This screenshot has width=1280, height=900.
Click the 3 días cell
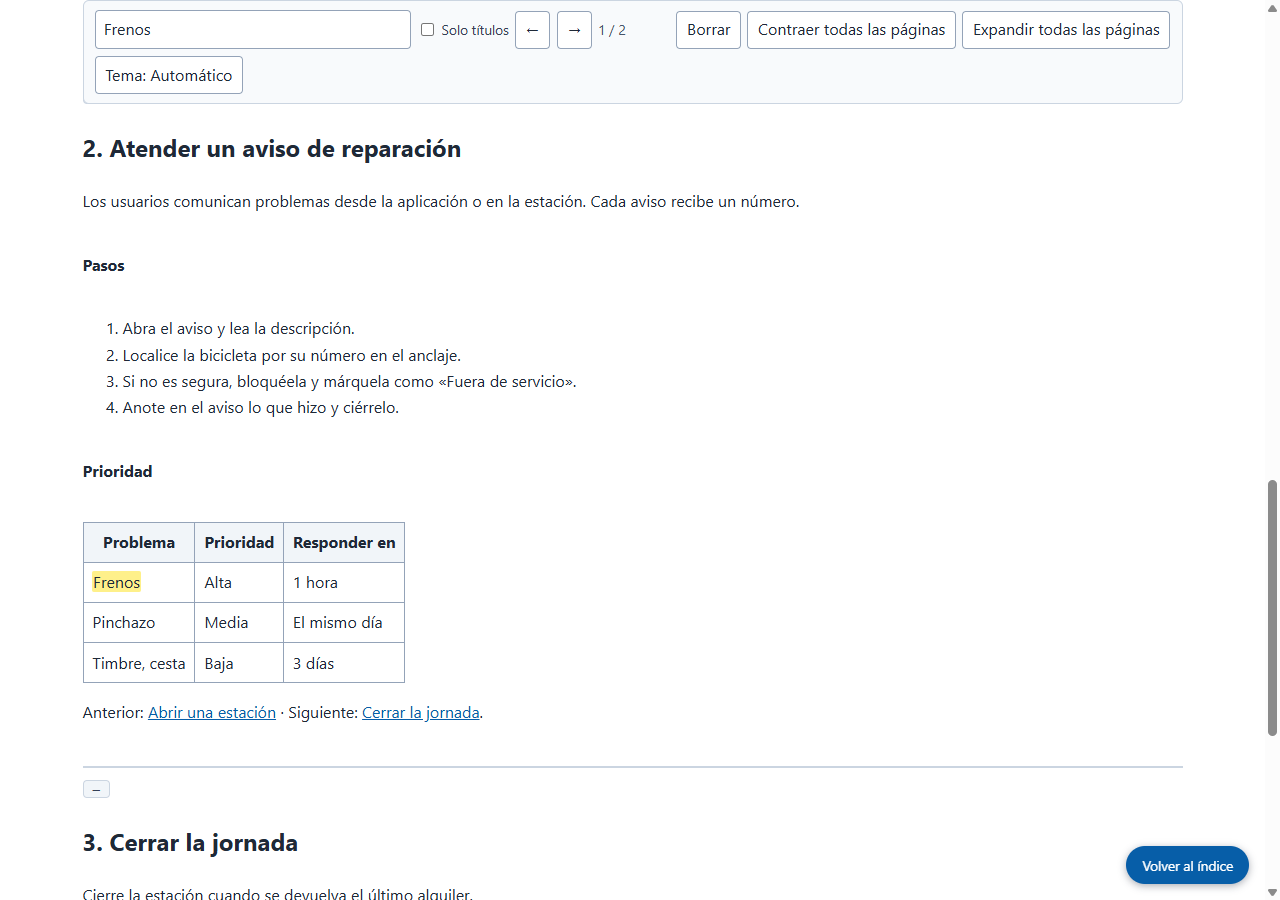(344, 663)
